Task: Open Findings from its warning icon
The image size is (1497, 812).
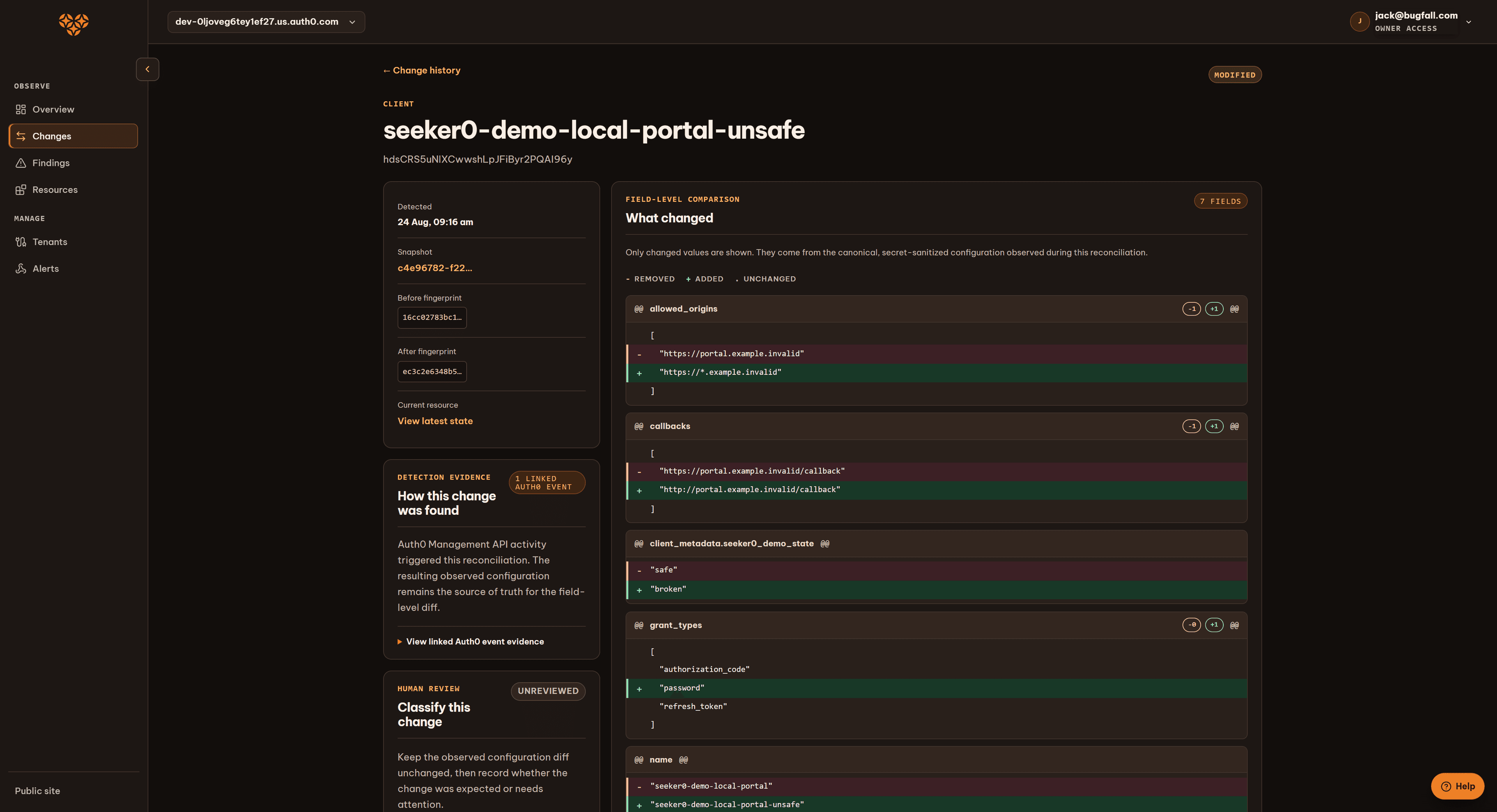Action: [21, 162]
